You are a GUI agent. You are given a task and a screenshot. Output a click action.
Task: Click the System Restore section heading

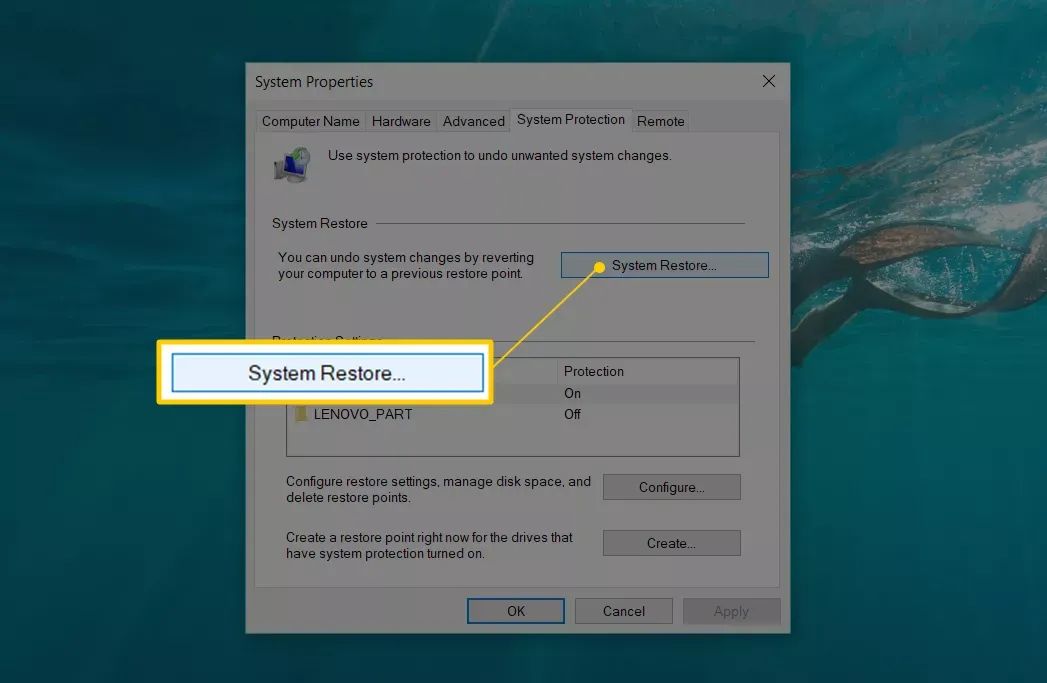click(320, 223)
